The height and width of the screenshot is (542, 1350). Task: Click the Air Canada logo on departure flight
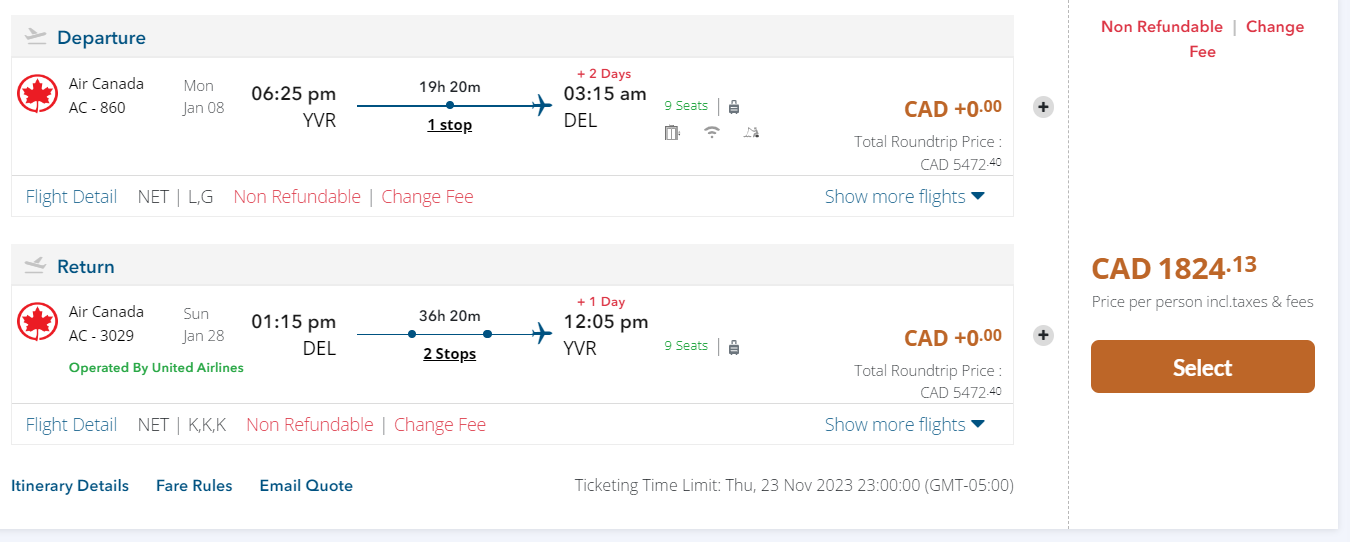pyautogui.click(x=37, y=94)
